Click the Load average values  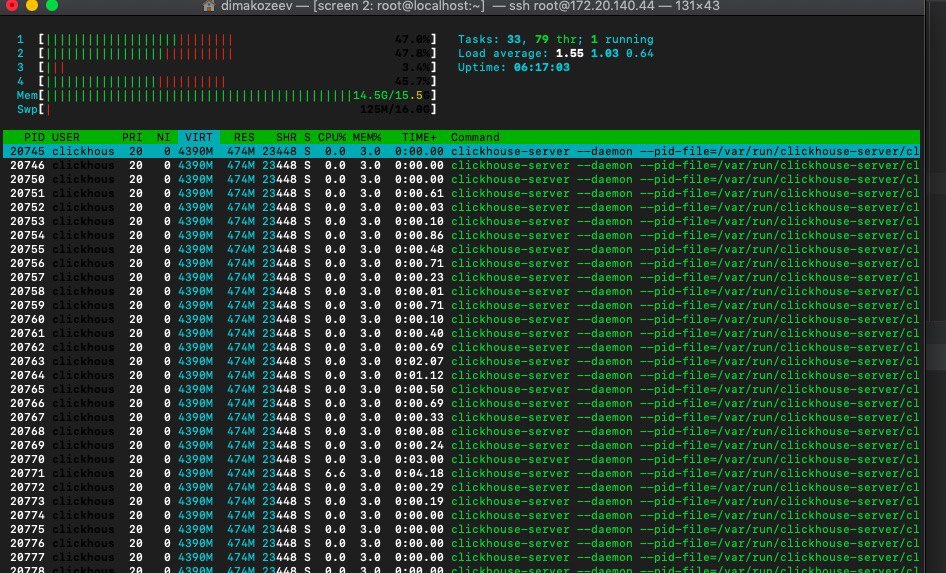[x=605, y=54]
